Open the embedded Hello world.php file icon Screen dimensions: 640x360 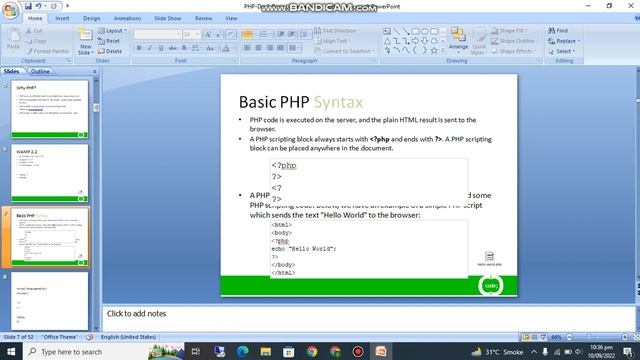click(489, 259)
